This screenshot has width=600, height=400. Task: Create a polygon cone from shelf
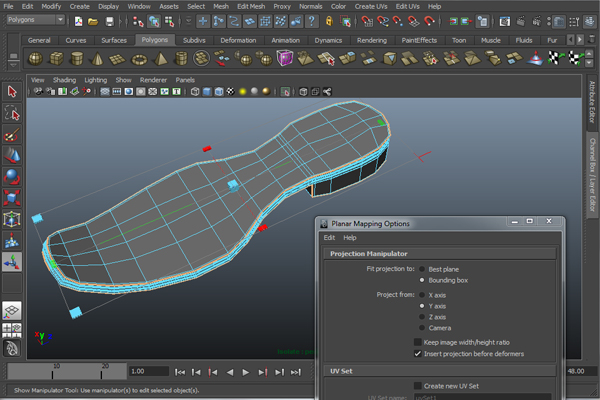pyautogui.click(x=97, y=59)
